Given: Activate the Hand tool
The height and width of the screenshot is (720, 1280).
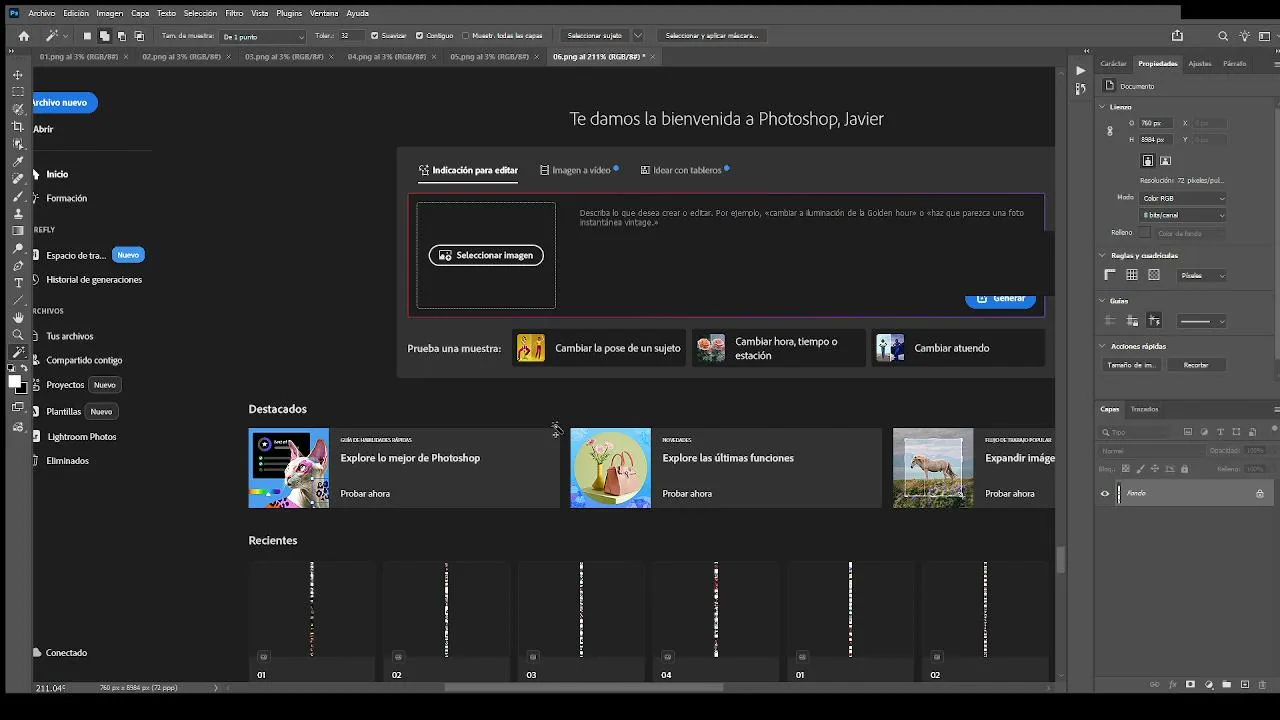Looking at the screenshot, I should pyautogui.click(x=18, y=318).
